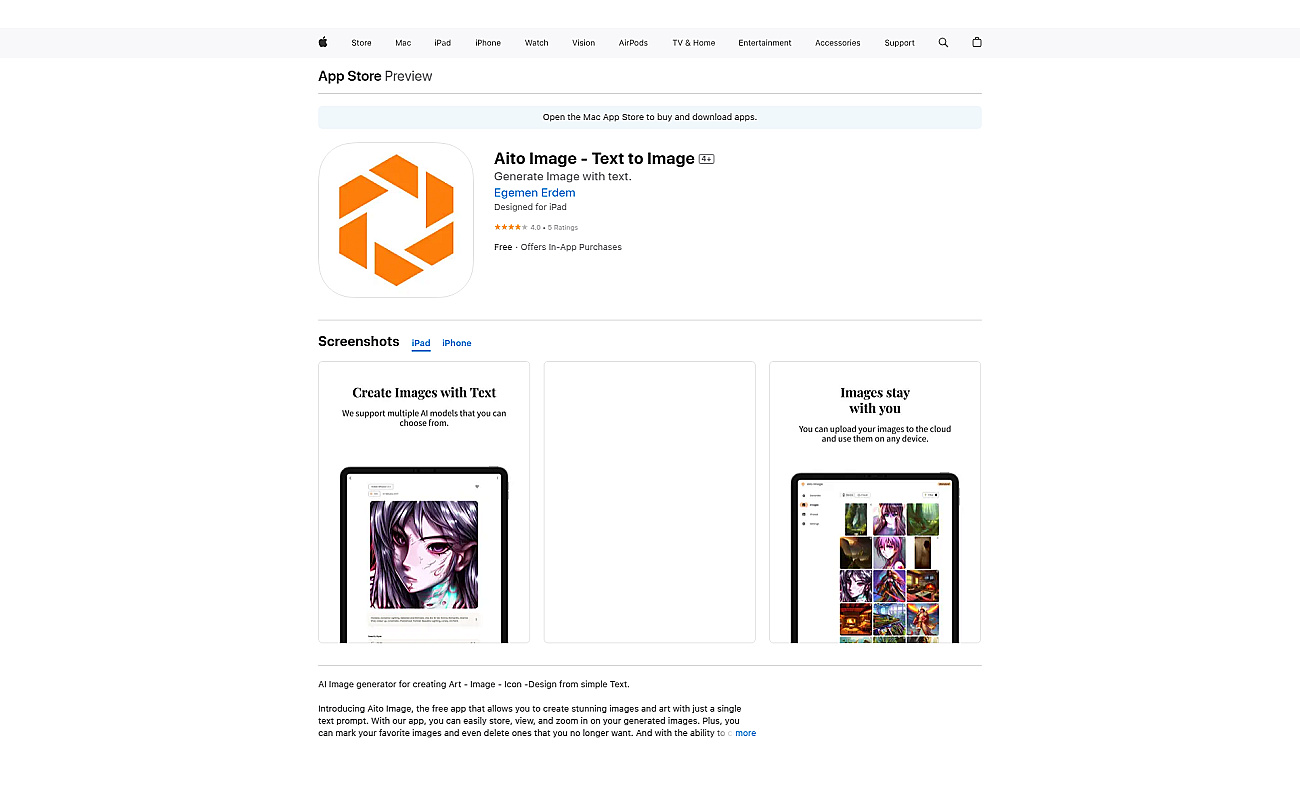Click App Store Preview heading link
This screenshot has height=788, width=1300.
coord(375,76)
